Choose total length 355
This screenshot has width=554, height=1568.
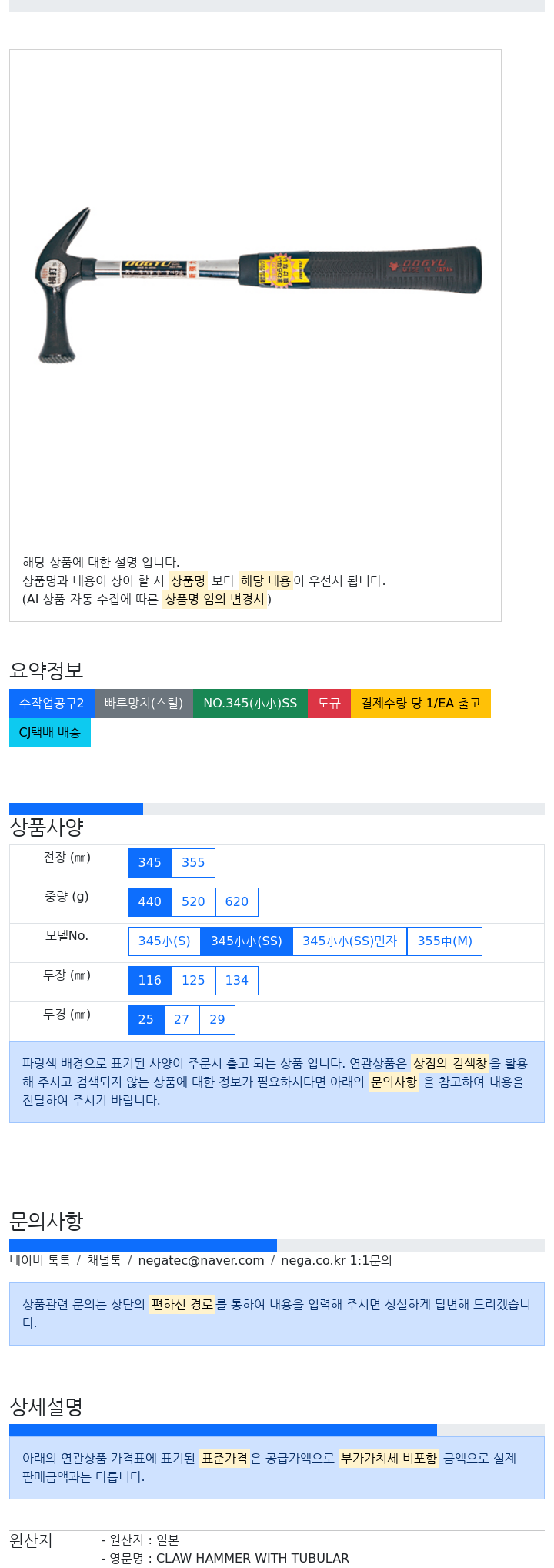[193, 863]
